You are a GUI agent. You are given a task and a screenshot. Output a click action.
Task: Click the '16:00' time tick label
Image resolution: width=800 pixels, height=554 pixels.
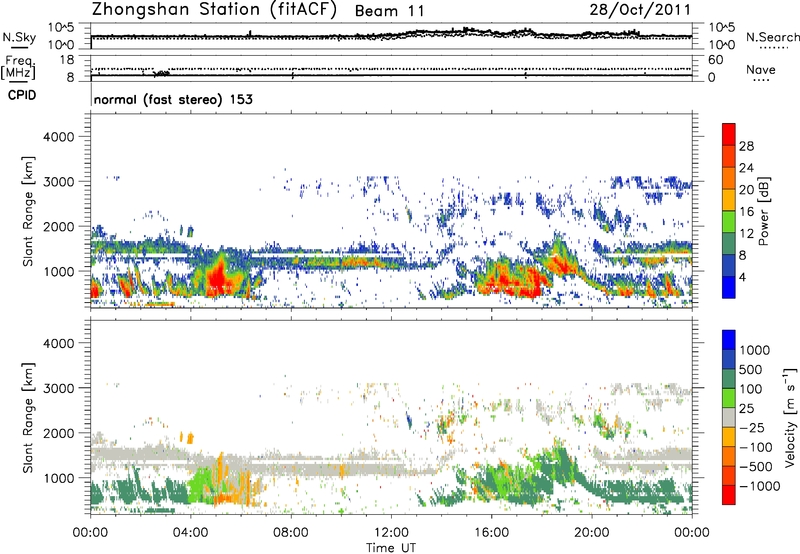491,533
